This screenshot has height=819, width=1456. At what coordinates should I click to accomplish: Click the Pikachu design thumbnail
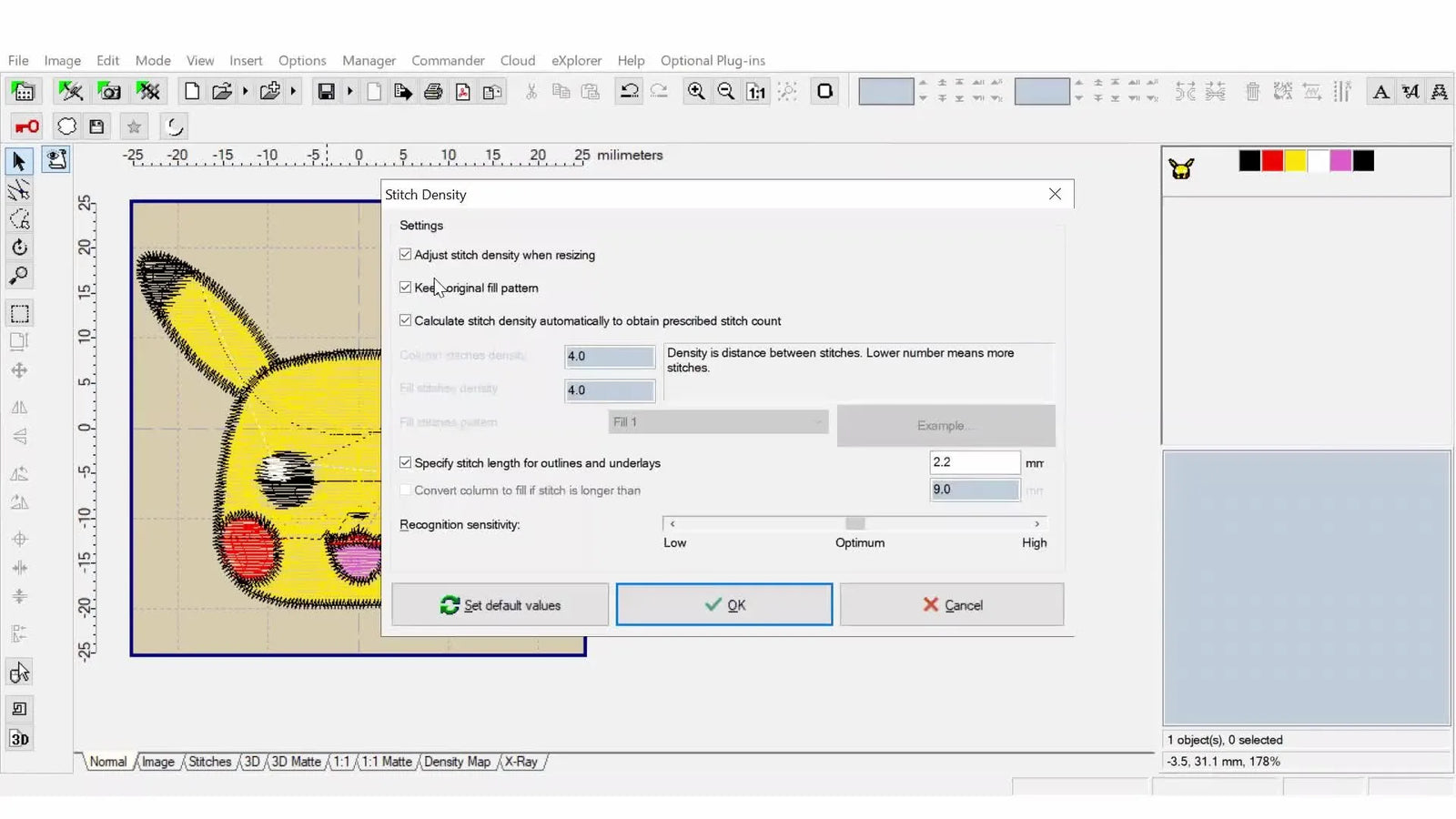(1181, 168)
